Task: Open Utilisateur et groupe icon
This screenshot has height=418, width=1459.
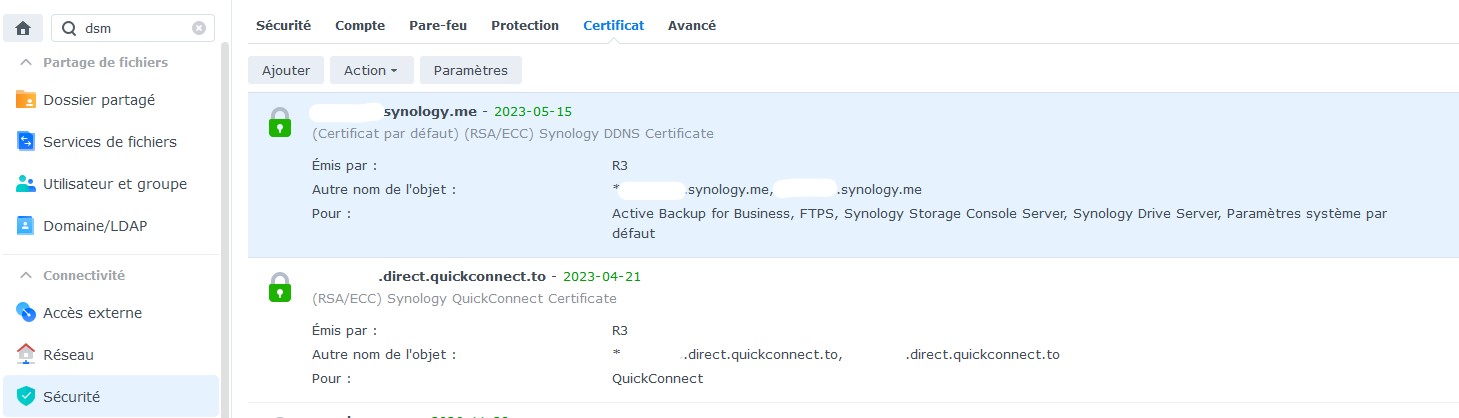Action: (x=26, y=184)
